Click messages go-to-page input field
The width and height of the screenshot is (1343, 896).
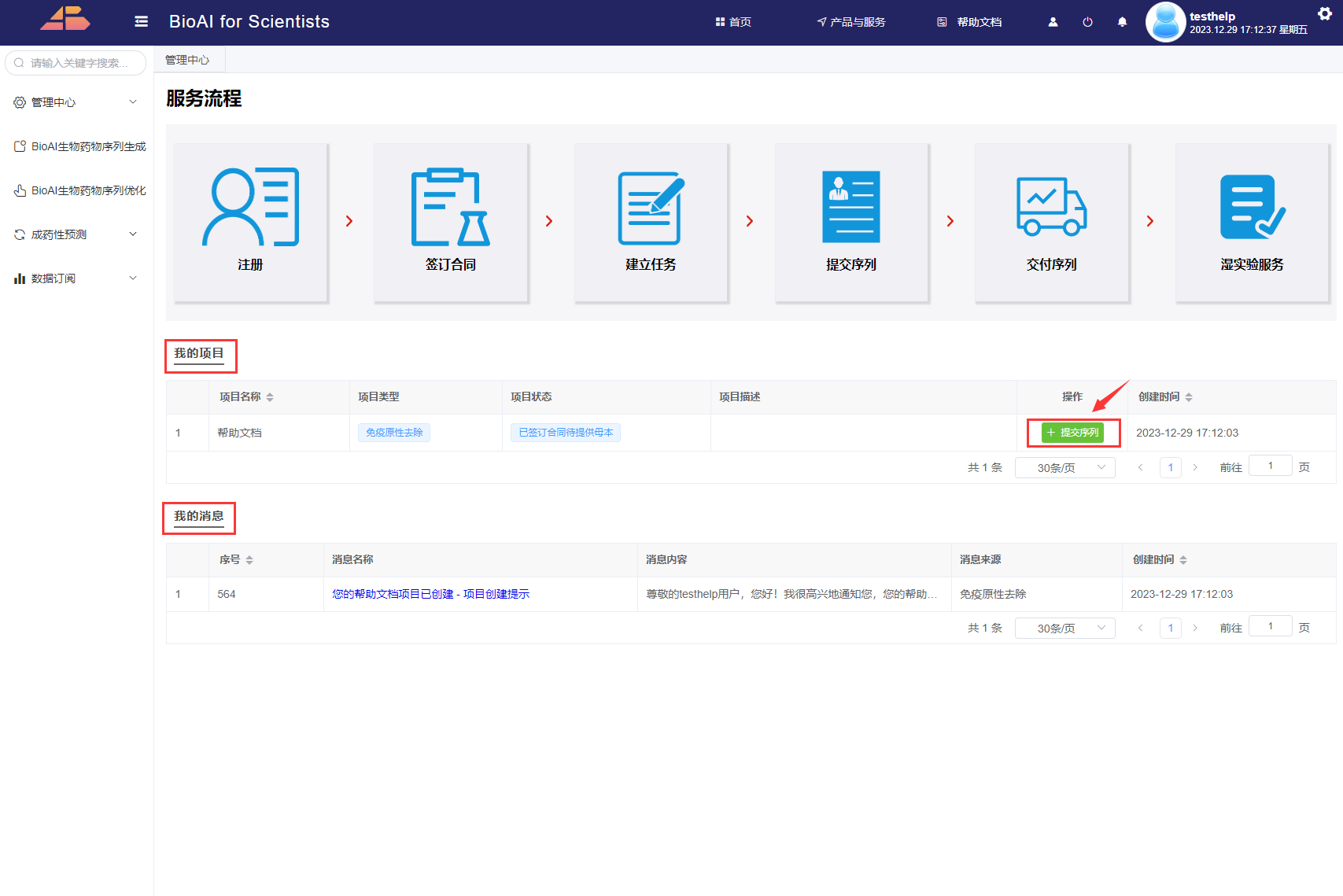(x=1270, y=626)
